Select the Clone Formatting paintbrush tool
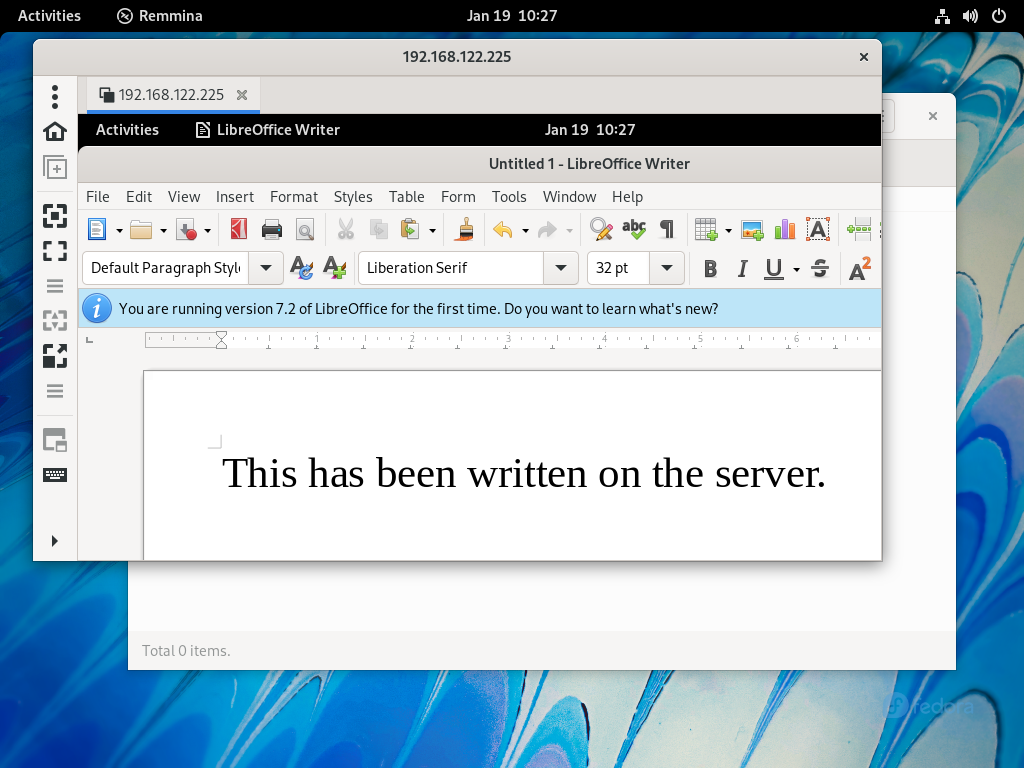This screenshot has height=768, width=1024. pos(464,229)
